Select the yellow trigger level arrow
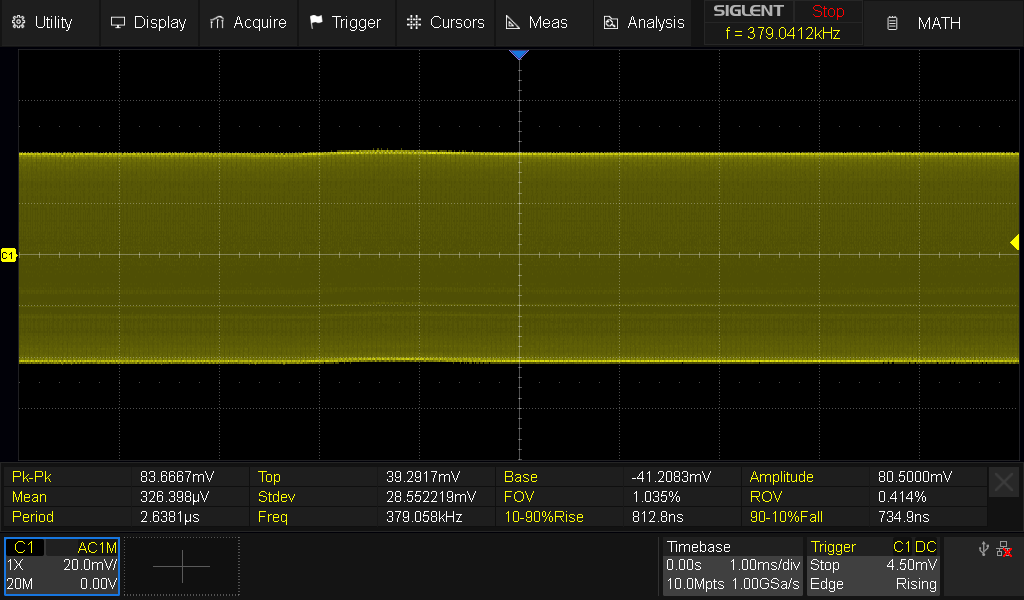The height and width of the screenshot is (600, 1024). tap(1014, 242)
